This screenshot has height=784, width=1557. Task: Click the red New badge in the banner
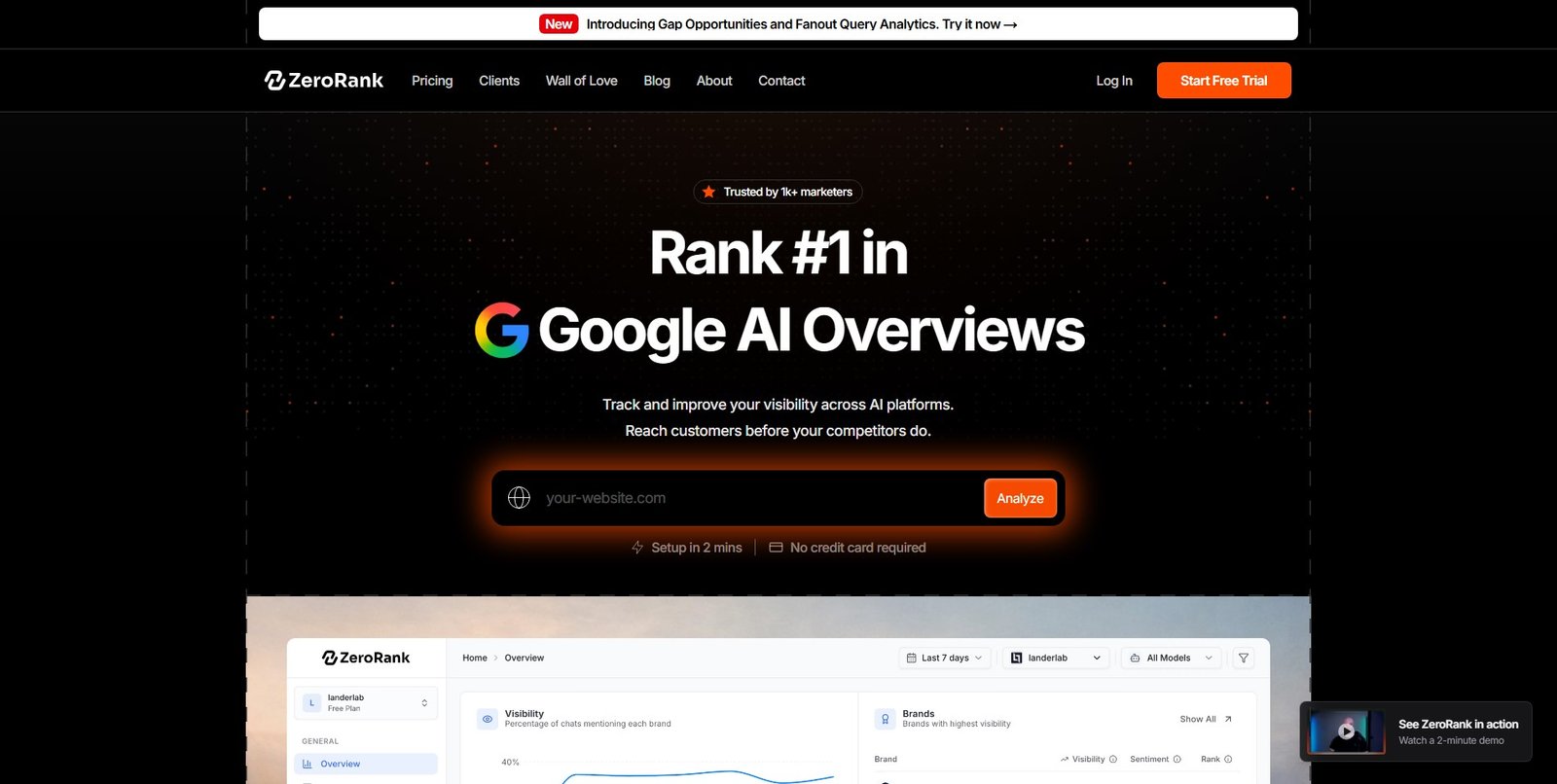[559, 24]
